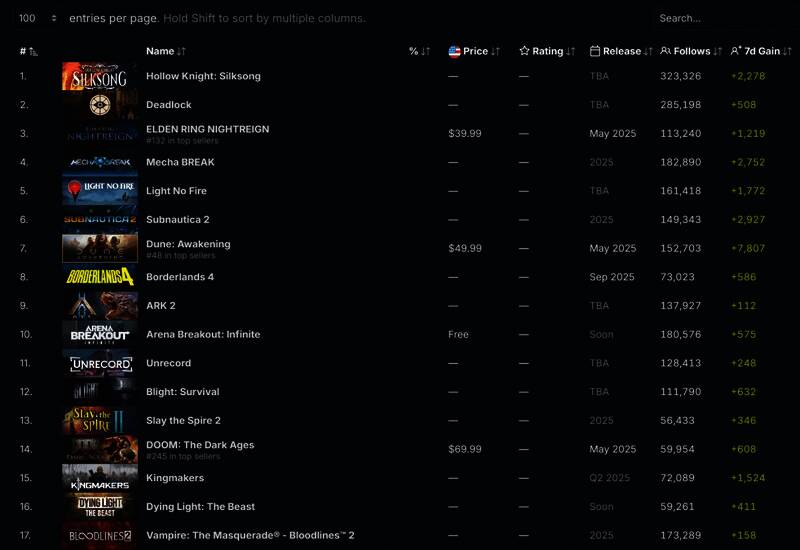
Task: Sort by the % column arrows
Action: click(x=425, y=51)
